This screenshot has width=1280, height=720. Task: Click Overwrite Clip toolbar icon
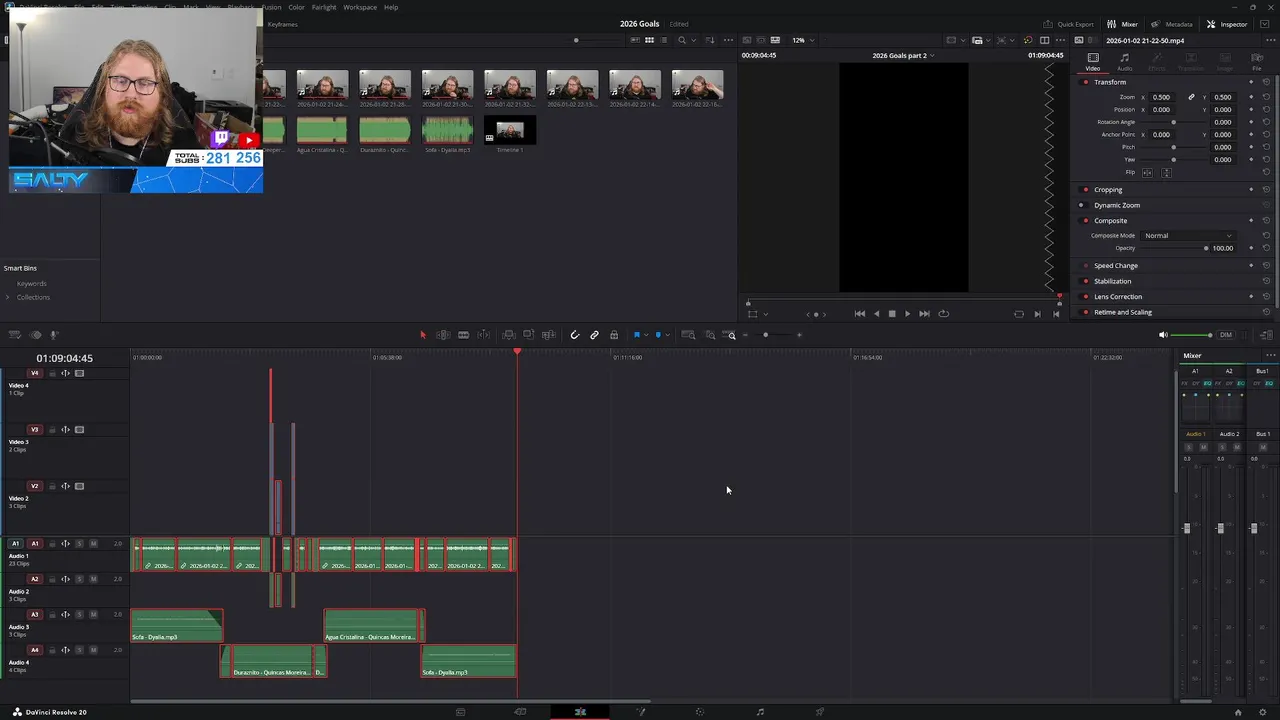[x=528, y=335]
